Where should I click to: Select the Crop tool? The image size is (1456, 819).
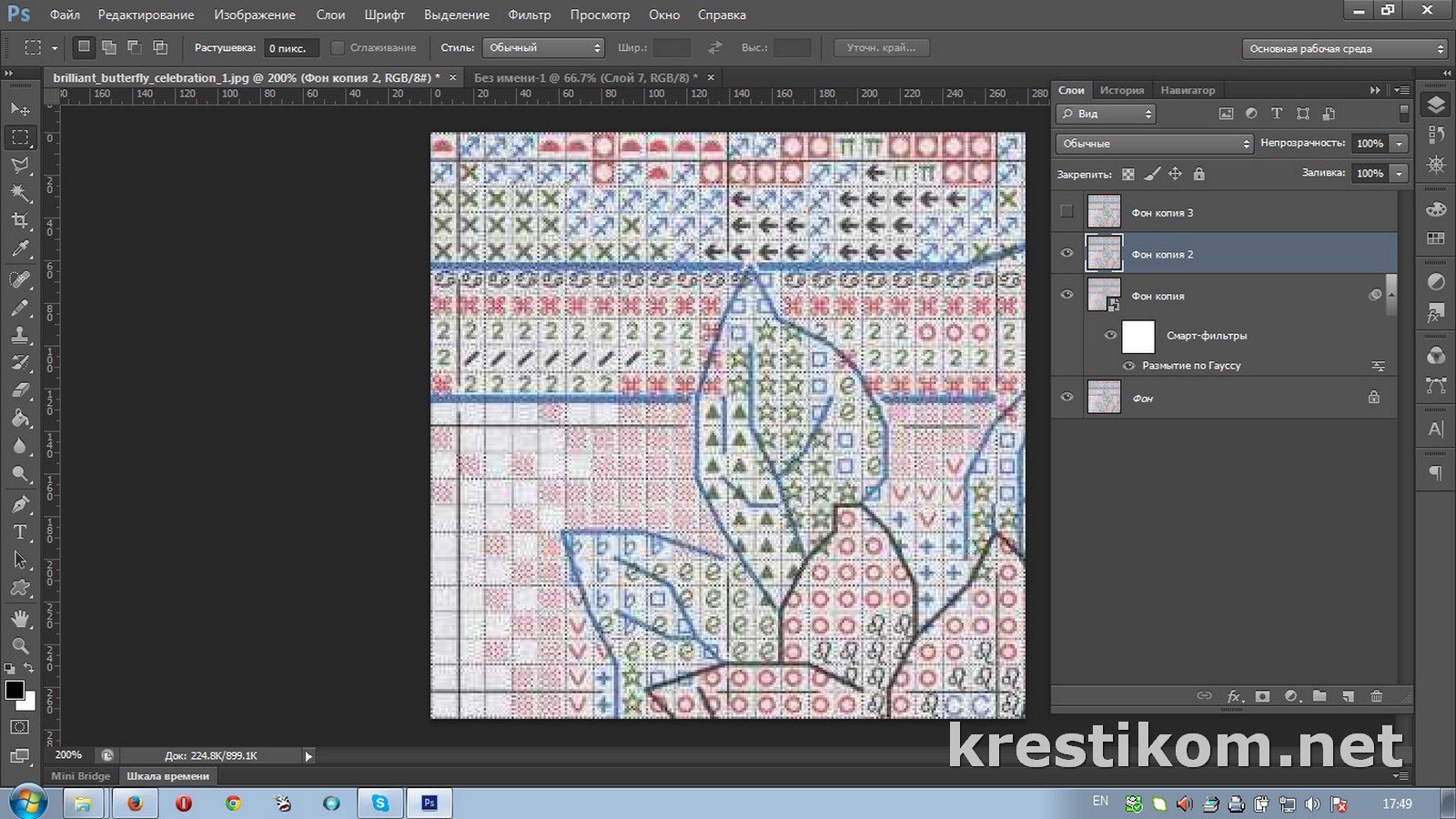tap(20, 221)
